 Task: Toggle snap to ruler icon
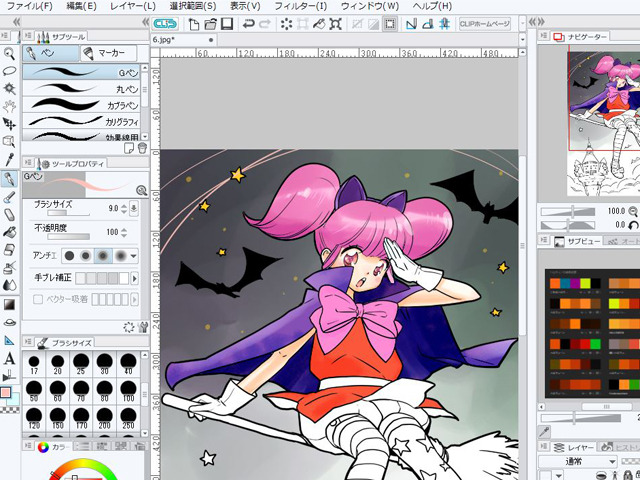pos(411,24)
